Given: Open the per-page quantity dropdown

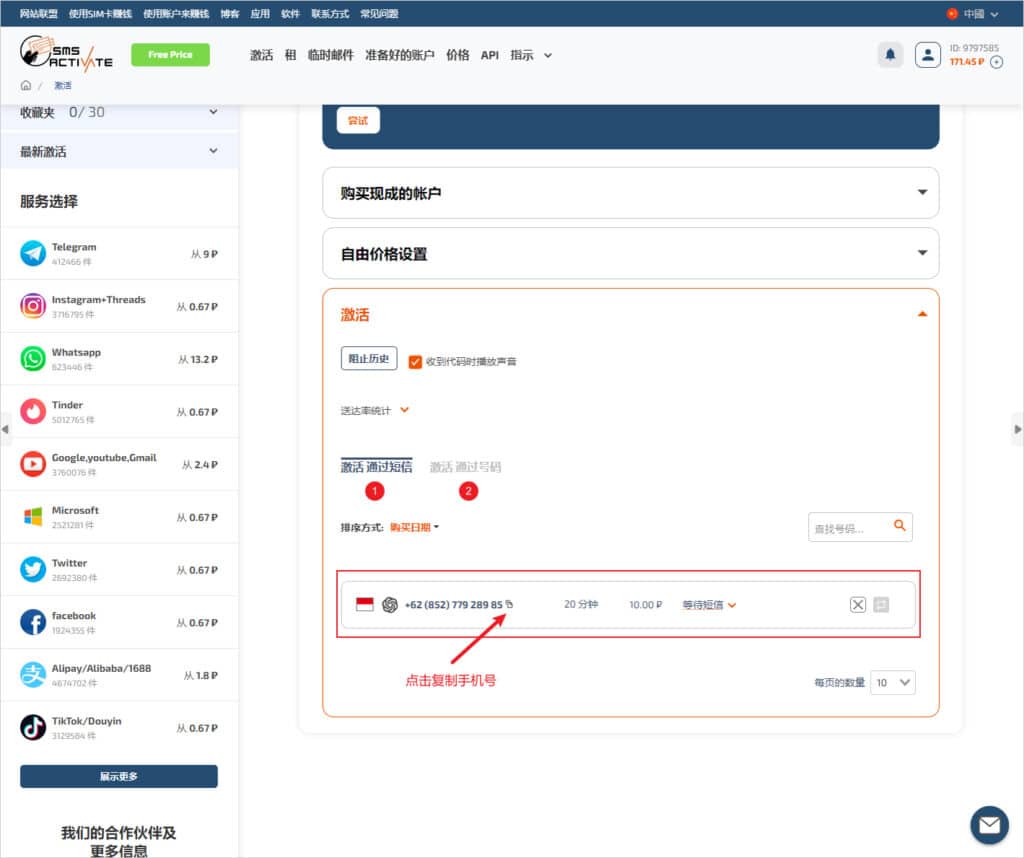Looking at the screenshot, I should click(892, 682).
